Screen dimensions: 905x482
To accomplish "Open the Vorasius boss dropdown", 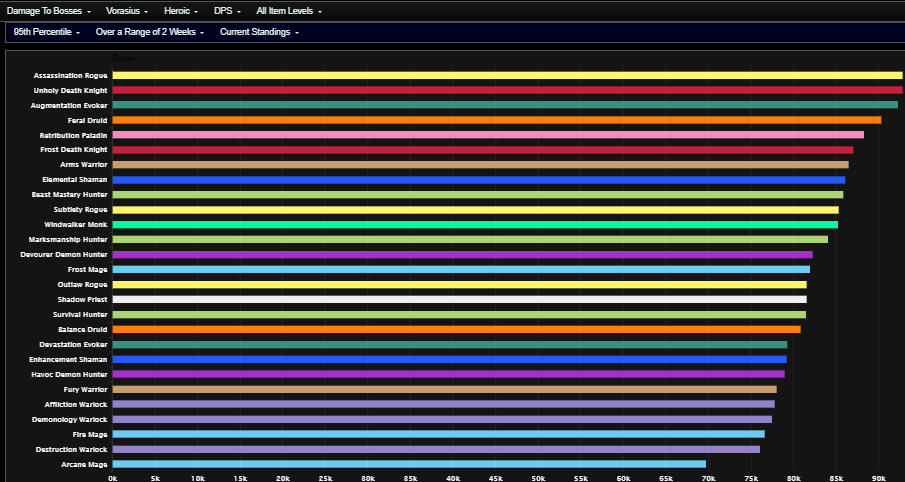I will [127, 11].
